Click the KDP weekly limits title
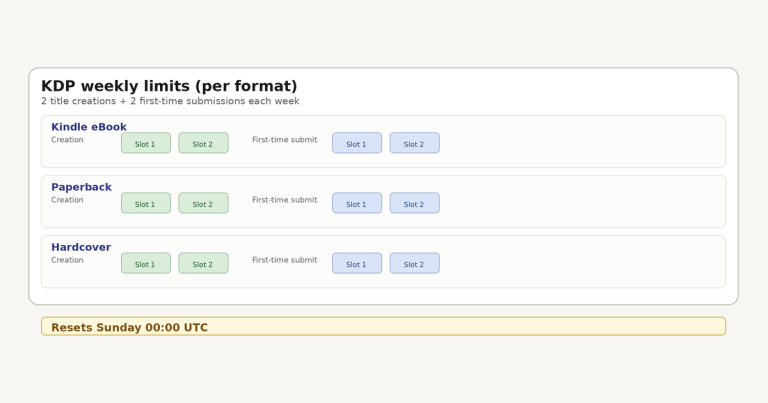 (x=169, y=86)
